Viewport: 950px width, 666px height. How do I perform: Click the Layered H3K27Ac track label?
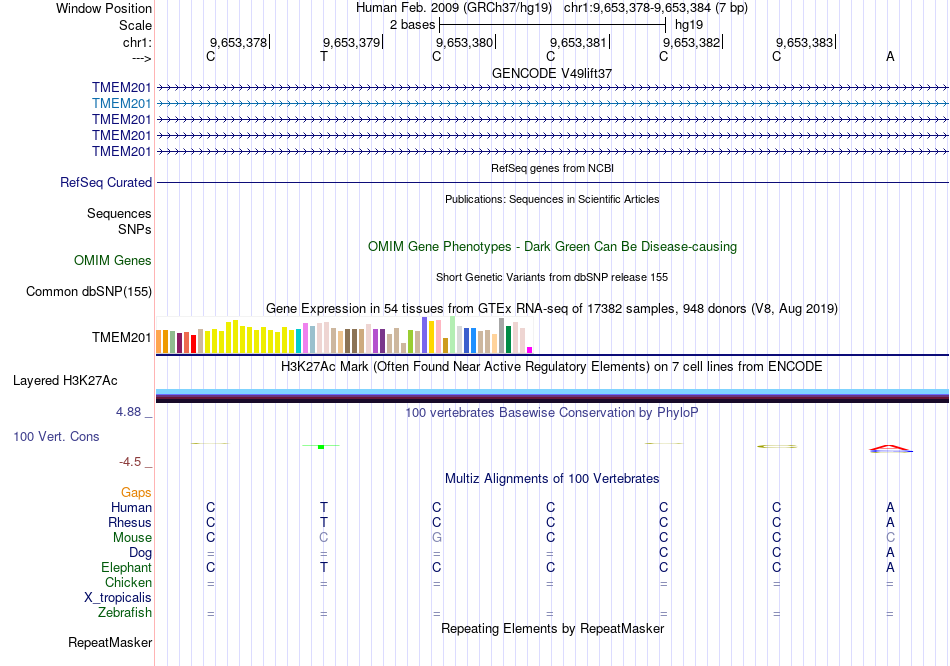tap(65, 381)
